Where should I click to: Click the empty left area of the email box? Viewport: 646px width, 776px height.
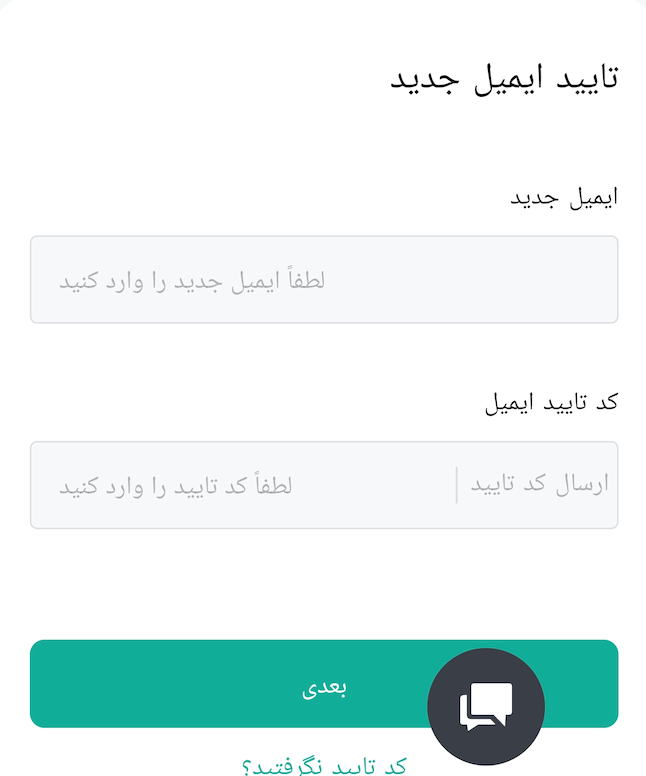click(x=45, y=280)
